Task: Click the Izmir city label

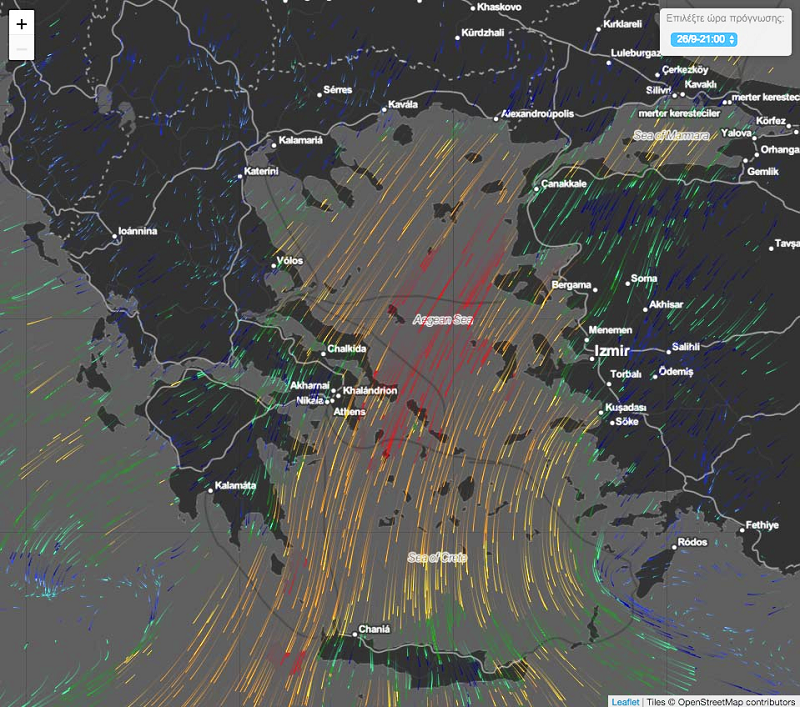Action: (x=611, y=352)
